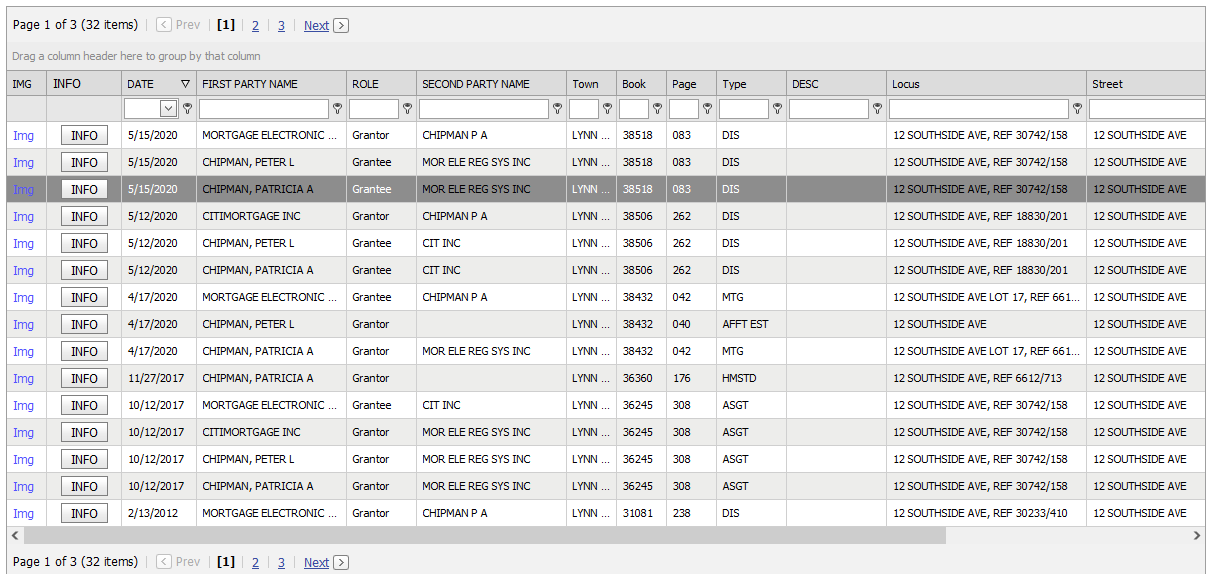Focus the ROLE filter input field
Screen dimensions: 1211x574
374,109
